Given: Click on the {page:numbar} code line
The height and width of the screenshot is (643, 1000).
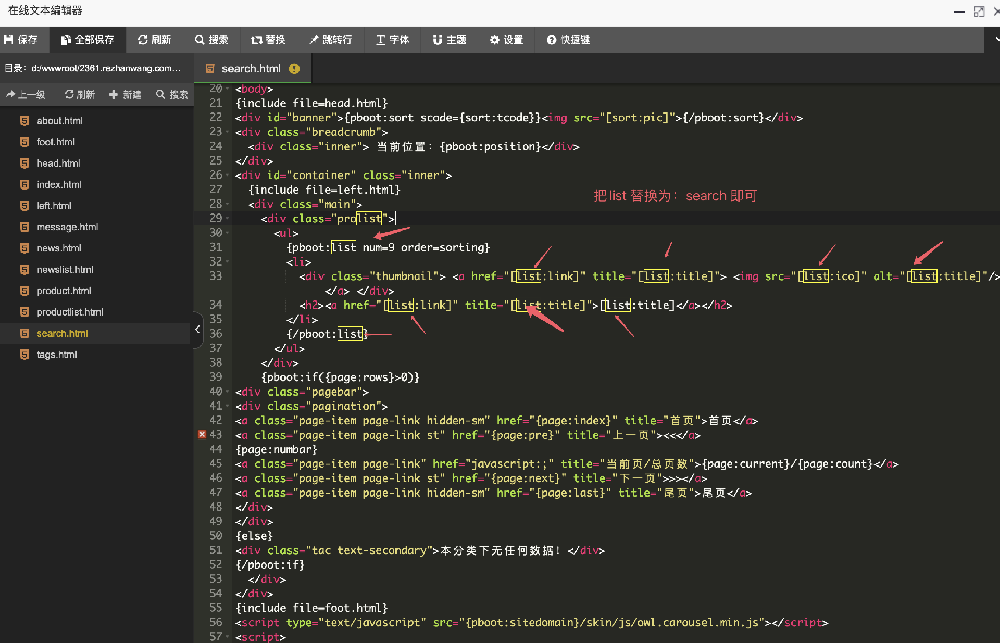Looking at the screenshot, I should 276,449.
